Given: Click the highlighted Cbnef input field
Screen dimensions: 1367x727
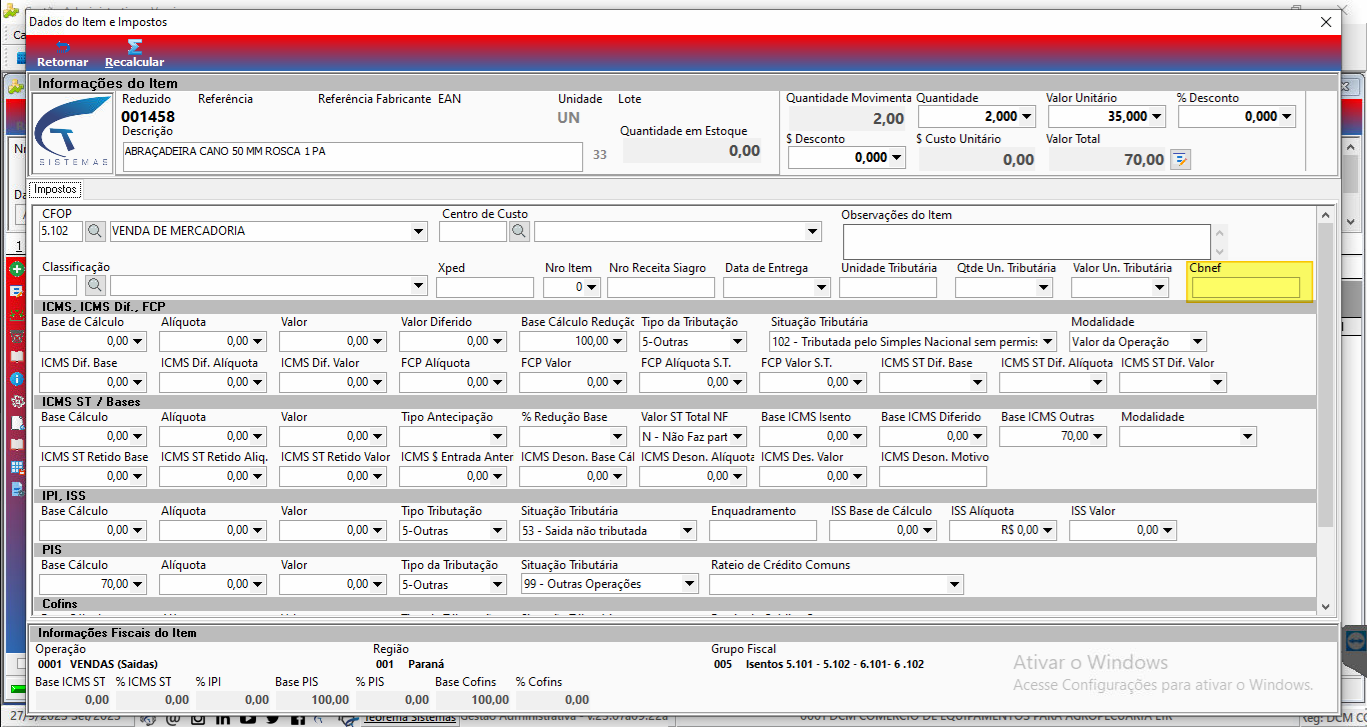Looking at the screenshot, I should [1245, 288].
